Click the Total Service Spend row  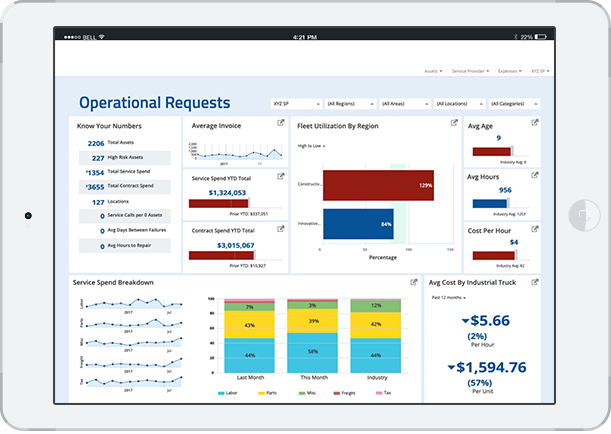125,172
